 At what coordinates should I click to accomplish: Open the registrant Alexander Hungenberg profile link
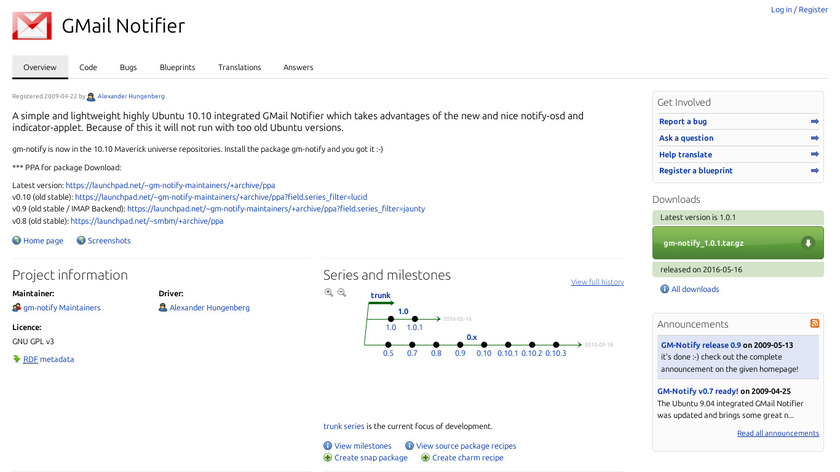[x=131, y=96]
